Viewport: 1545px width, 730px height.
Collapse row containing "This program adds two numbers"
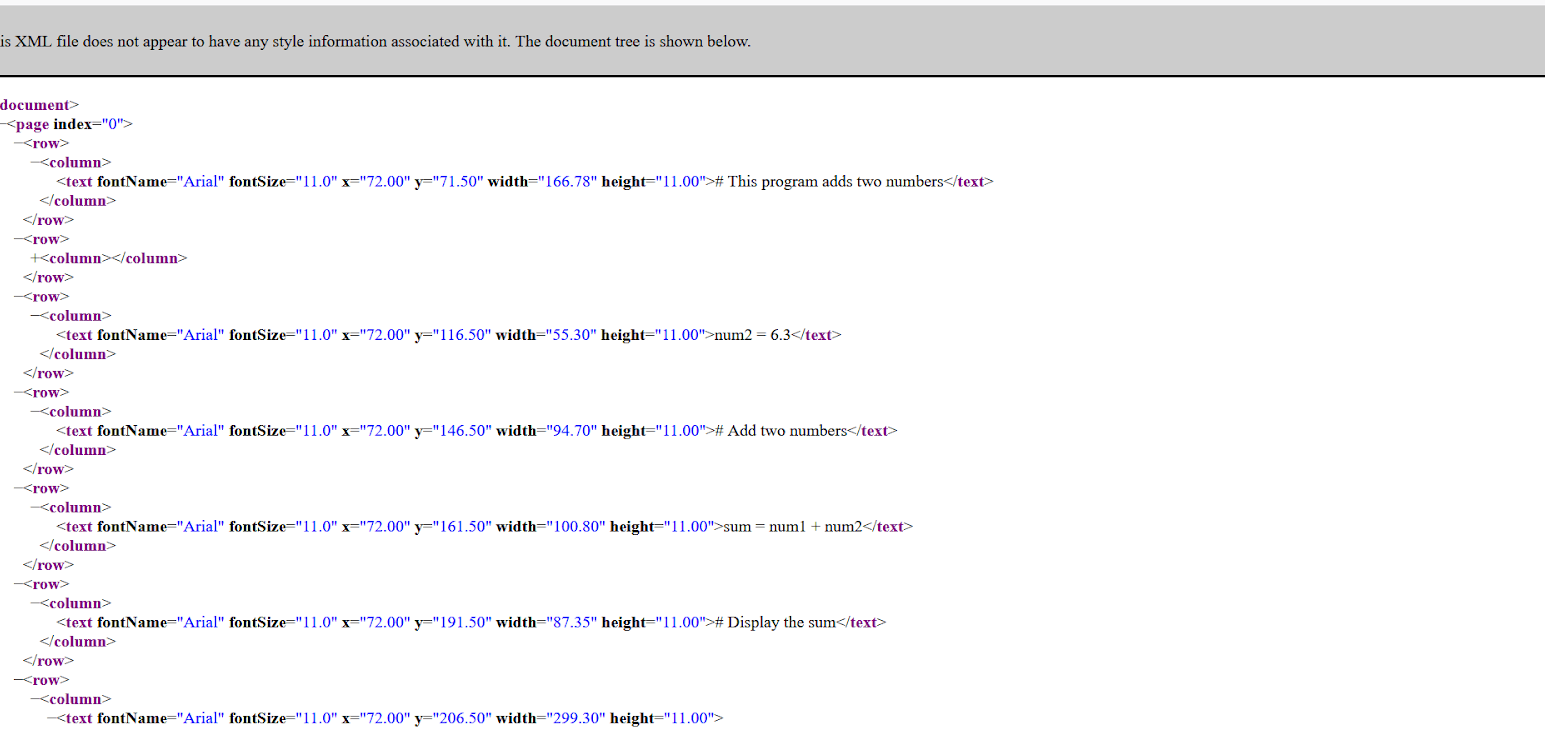pos(19,144)
